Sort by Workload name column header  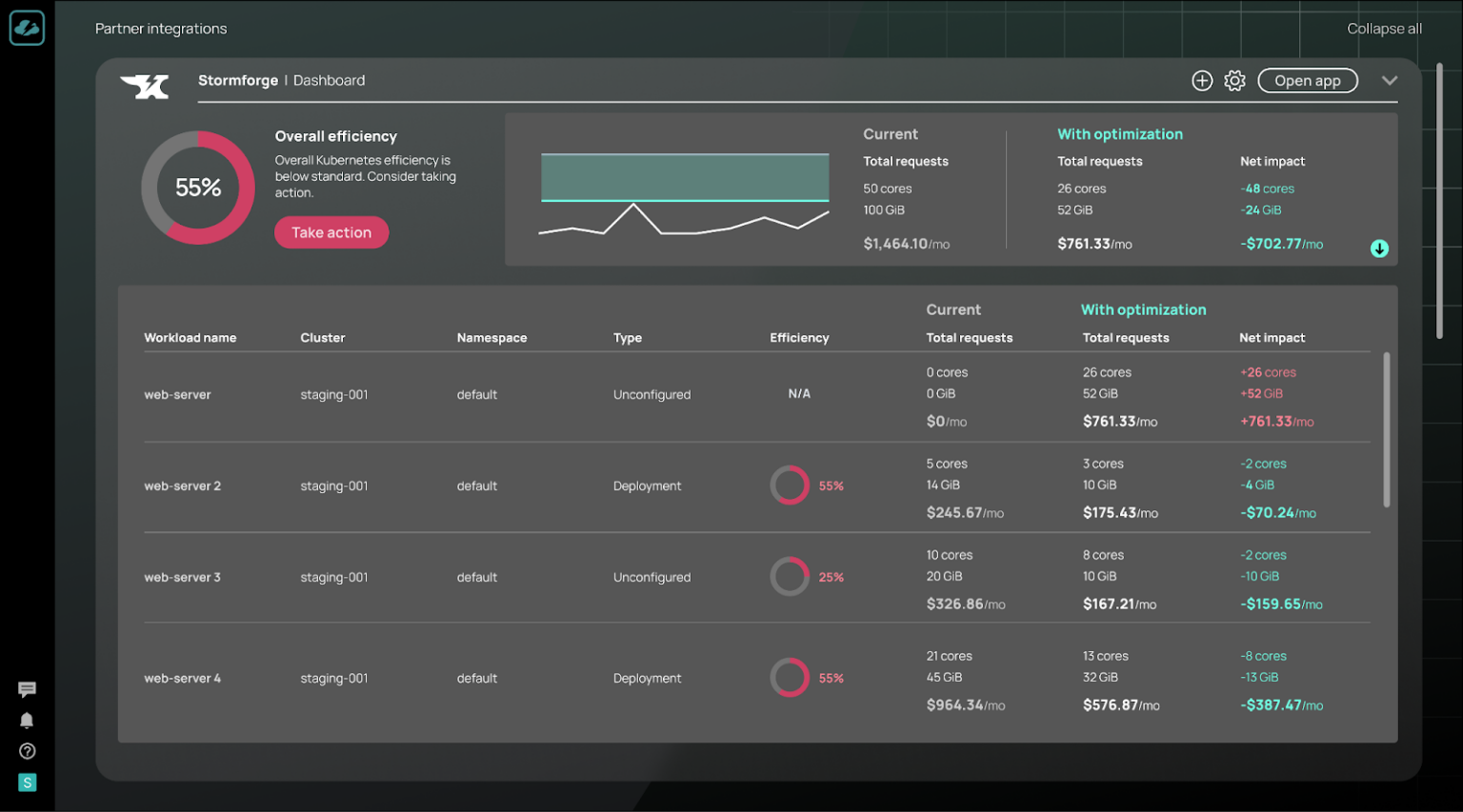click(190, 338)
